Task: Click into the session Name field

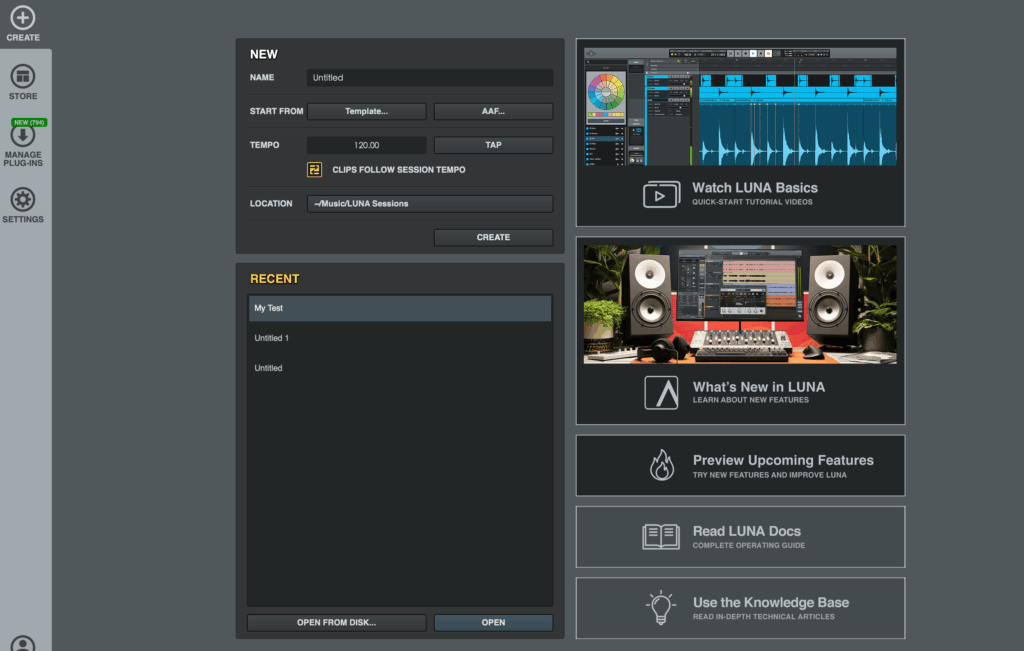Action: coord(429,77)
